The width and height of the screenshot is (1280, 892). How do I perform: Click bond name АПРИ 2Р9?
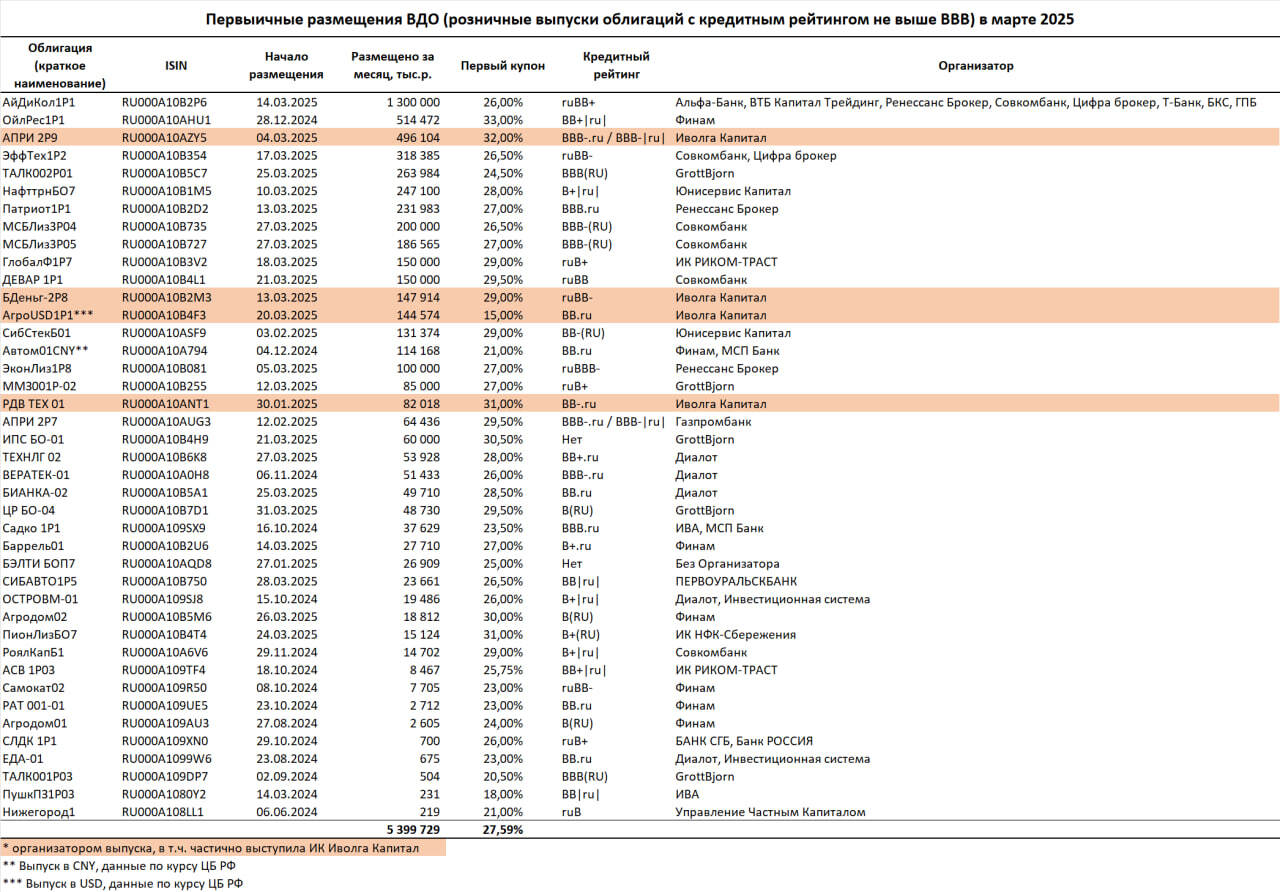click(32, 137)
